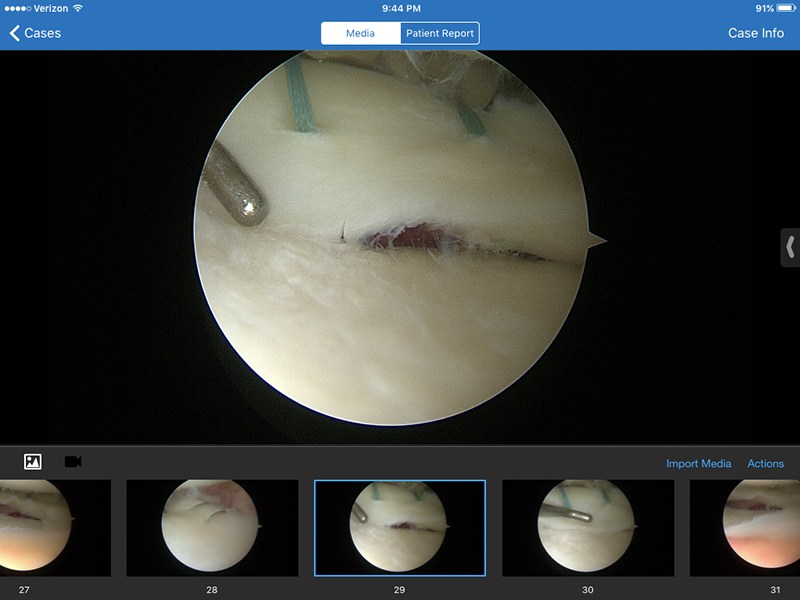This screenshot has width=800, height=600.
Task: Open the Actions menu
Action: (x=765, y=463)
